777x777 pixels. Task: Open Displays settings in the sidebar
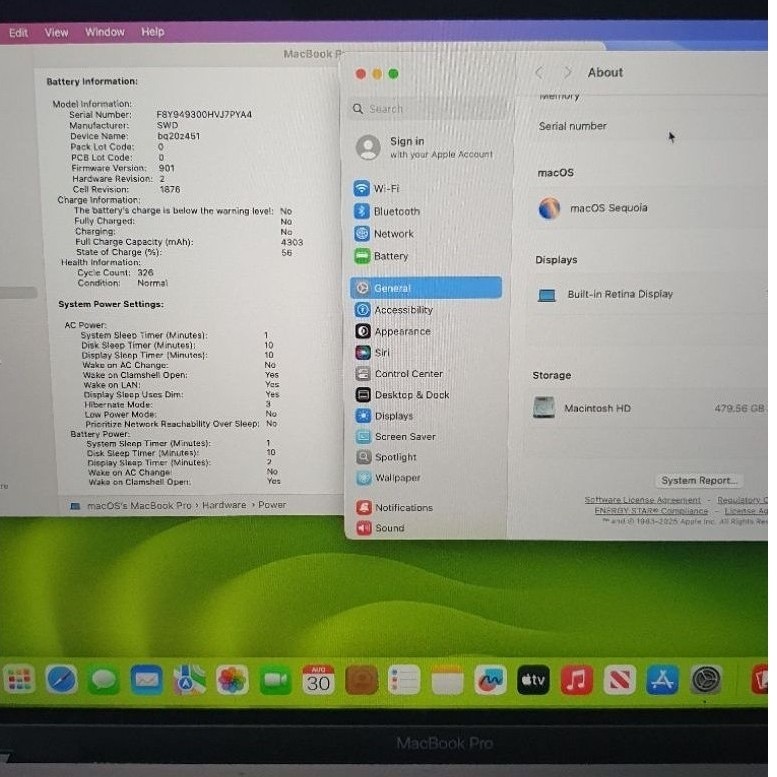(x=385, y=416)
